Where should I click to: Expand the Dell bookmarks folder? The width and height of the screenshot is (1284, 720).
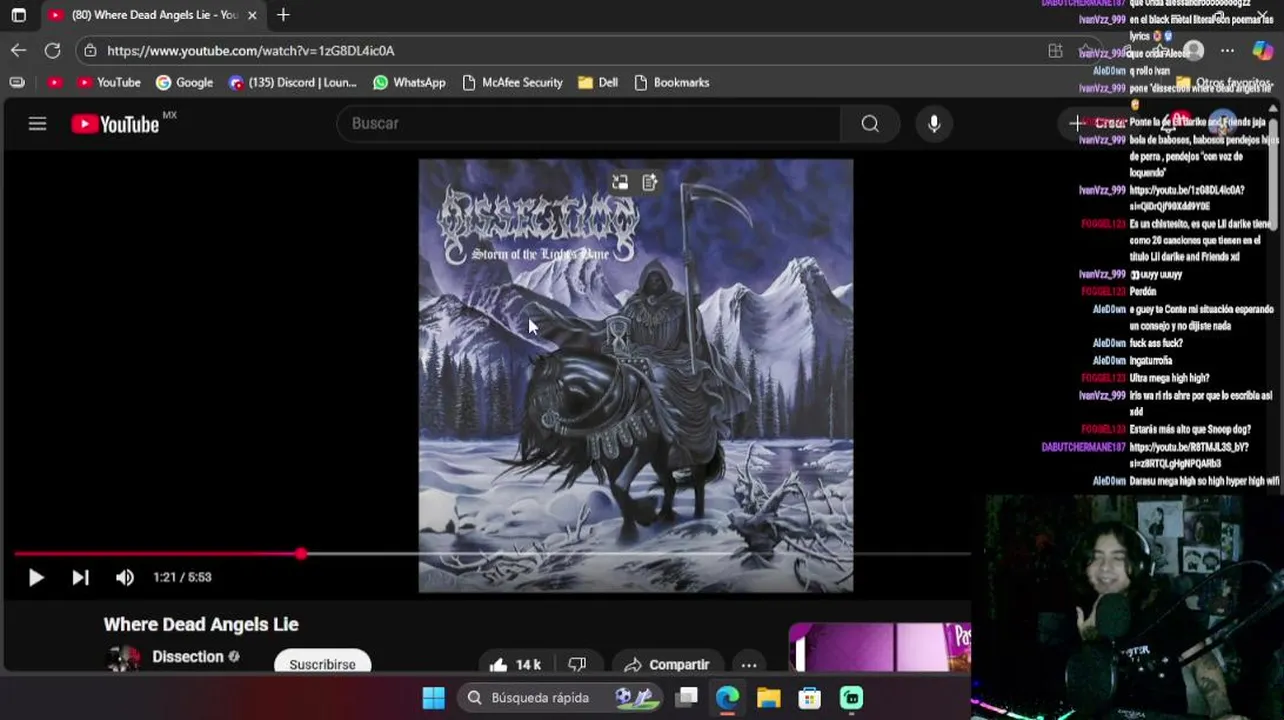coord(598,82)
